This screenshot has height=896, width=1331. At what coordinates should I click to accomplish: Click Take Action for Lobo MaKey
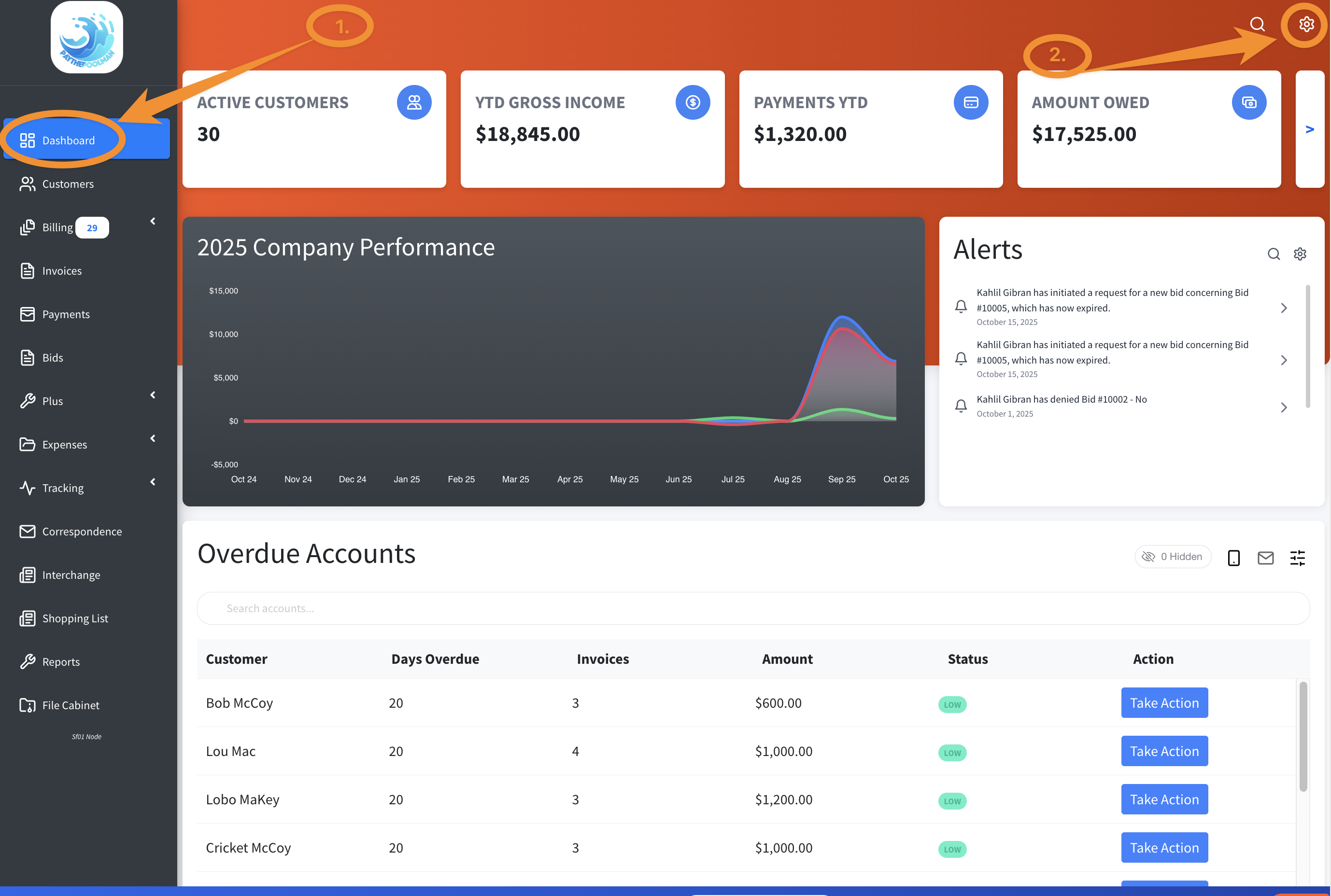tap(1164, 799)
